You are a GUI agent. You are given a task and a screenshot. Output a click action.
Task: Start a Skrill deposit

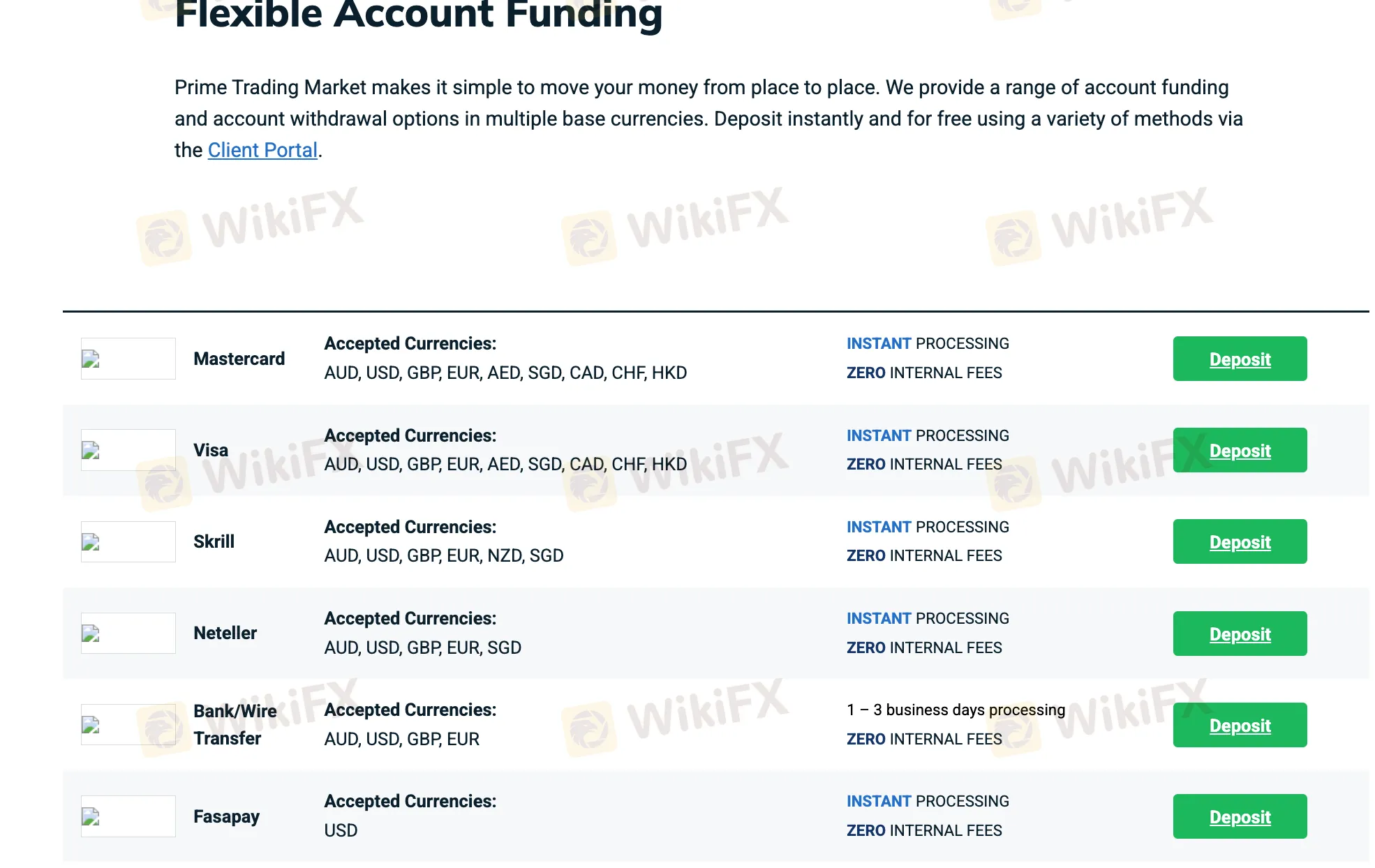[x=1240, y=542]
